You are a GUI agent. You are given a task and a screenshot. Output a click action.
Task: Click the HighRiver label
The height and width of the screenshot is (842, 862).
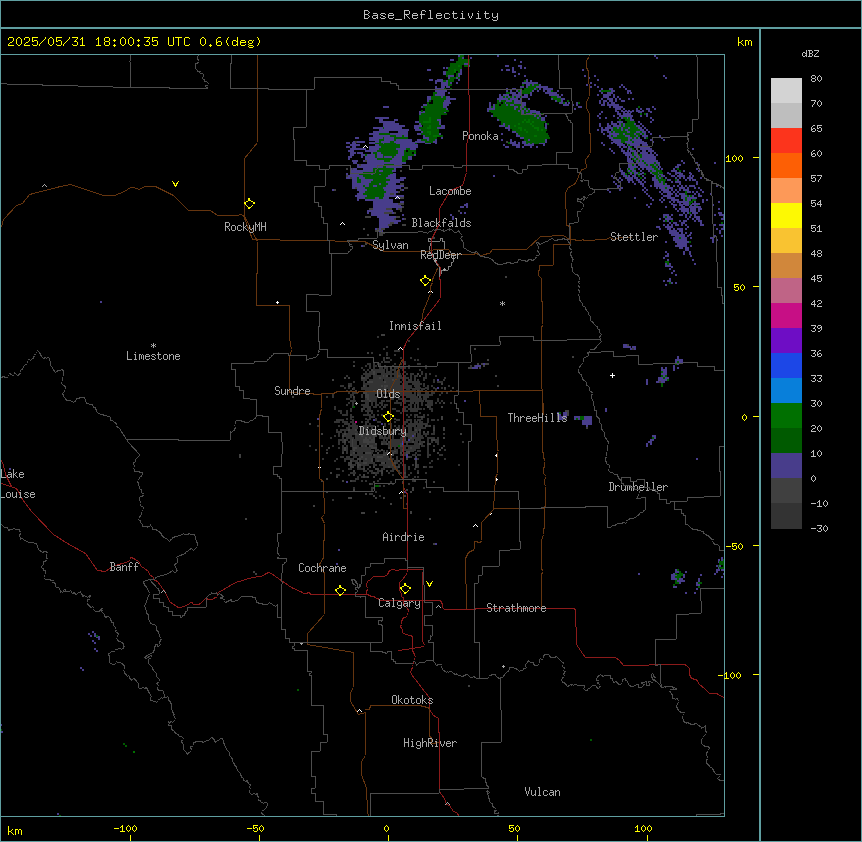click(430, 743)
